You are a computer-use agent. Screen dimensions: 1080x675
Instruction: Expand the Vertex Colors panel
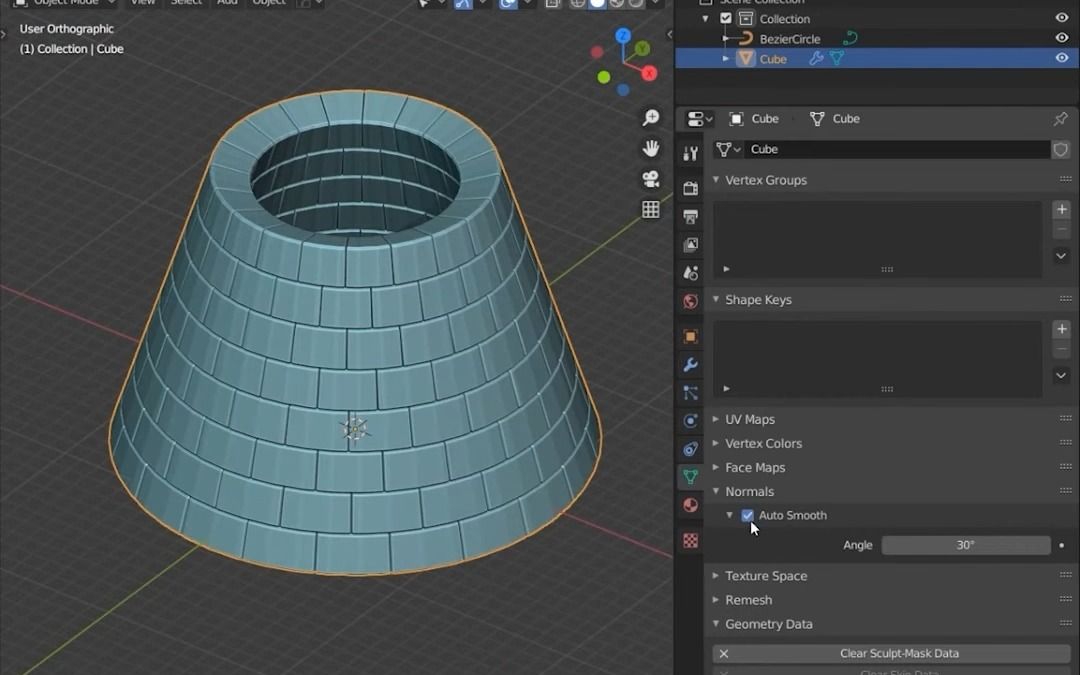[716, 444]
